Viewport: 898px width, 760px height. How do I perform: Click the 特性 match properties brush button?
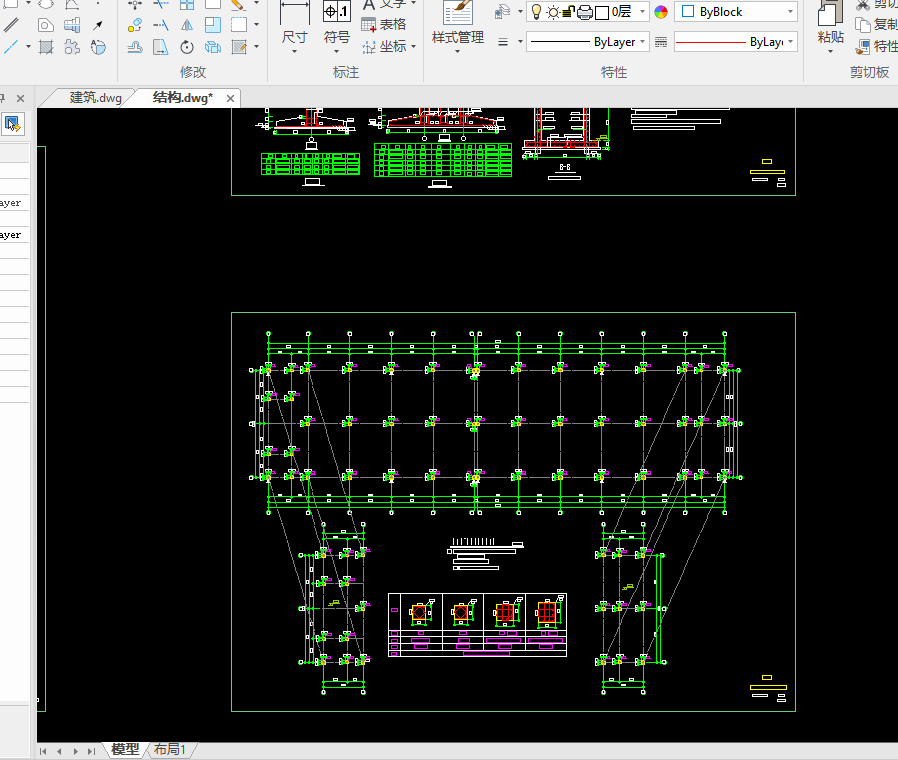[876, 47]
